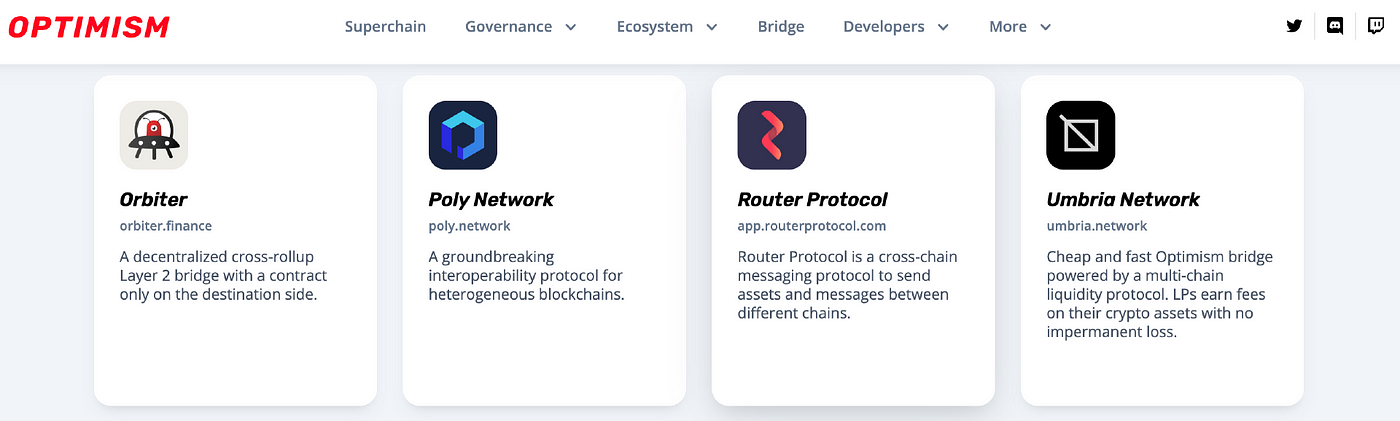This screenshot has height=421, width=1400.
Task: Go home via the OPTIMISM logo
Action: [89, 27]
